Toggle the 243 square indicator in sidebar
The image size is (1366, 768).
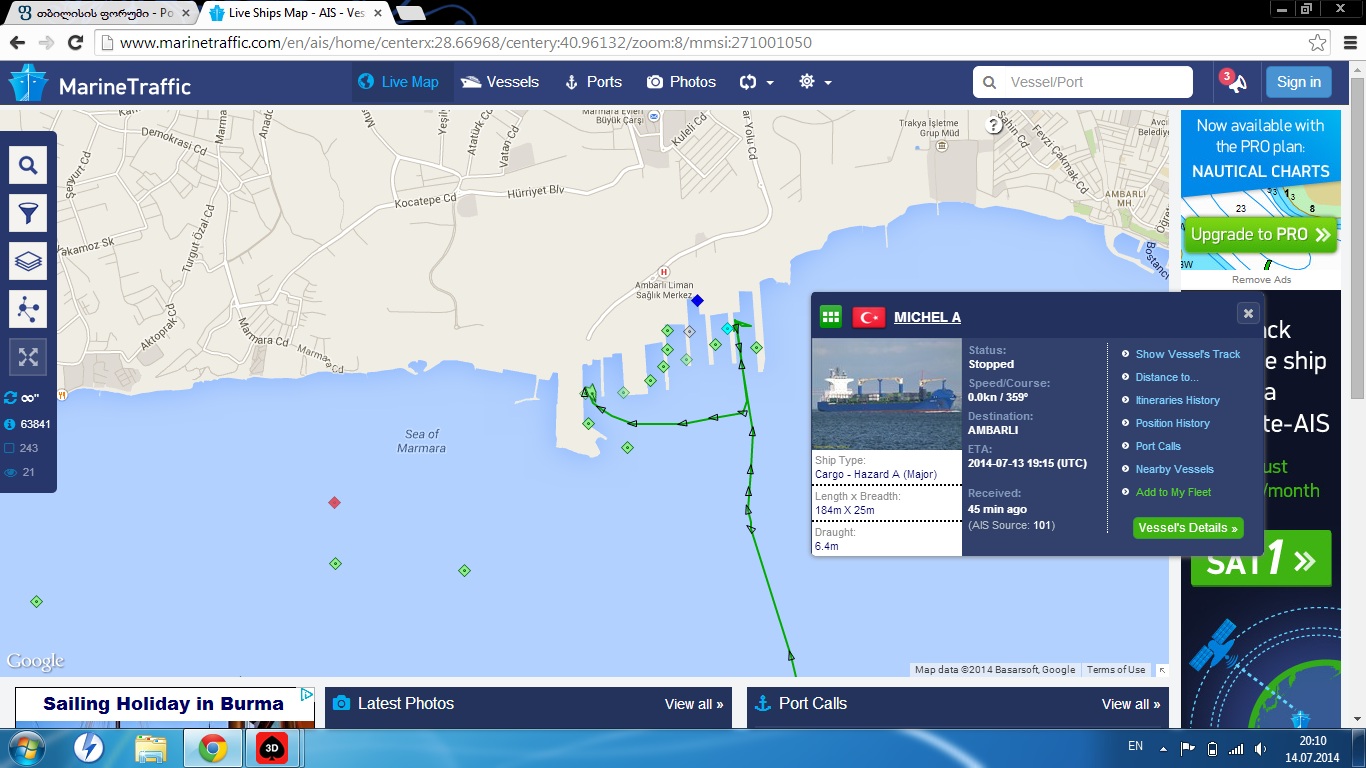tap(10, 448)
